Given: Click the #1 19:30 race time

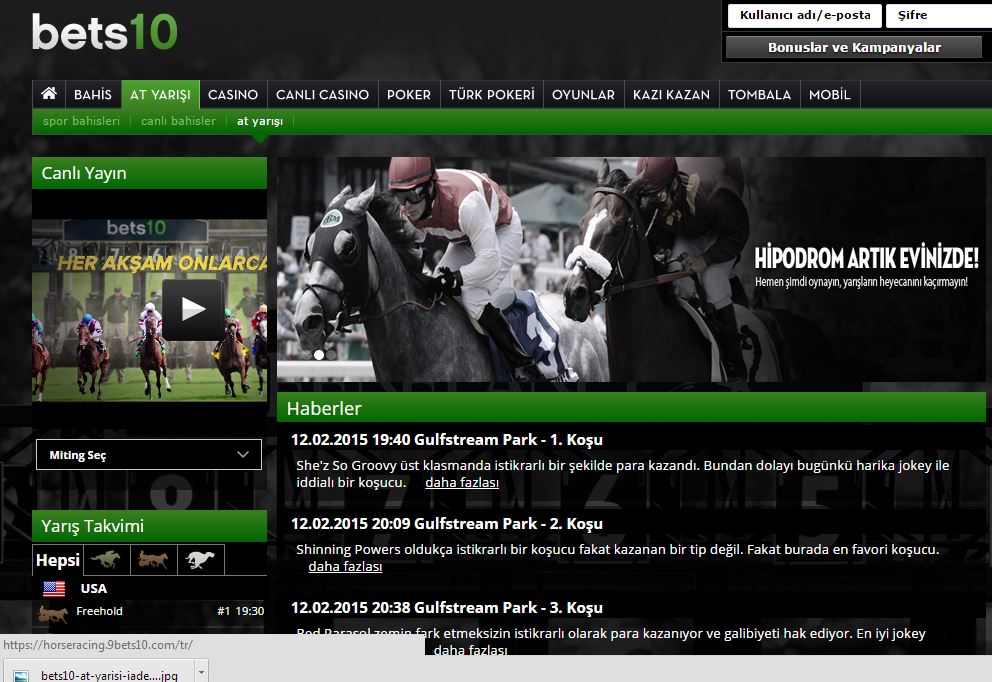Looking at the screenshot, I should pyautogui.click(x=240, y=611).
